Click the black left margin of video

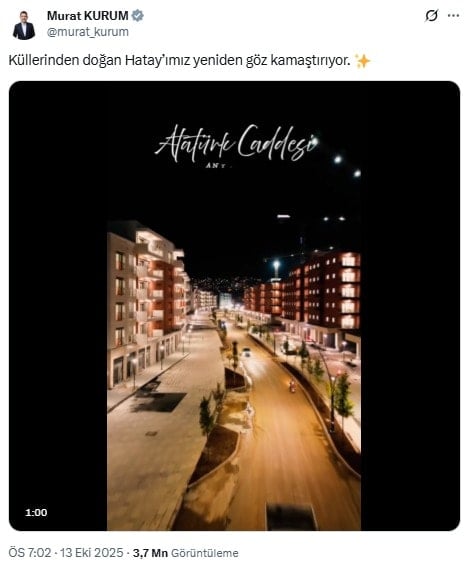click(58, 306)
